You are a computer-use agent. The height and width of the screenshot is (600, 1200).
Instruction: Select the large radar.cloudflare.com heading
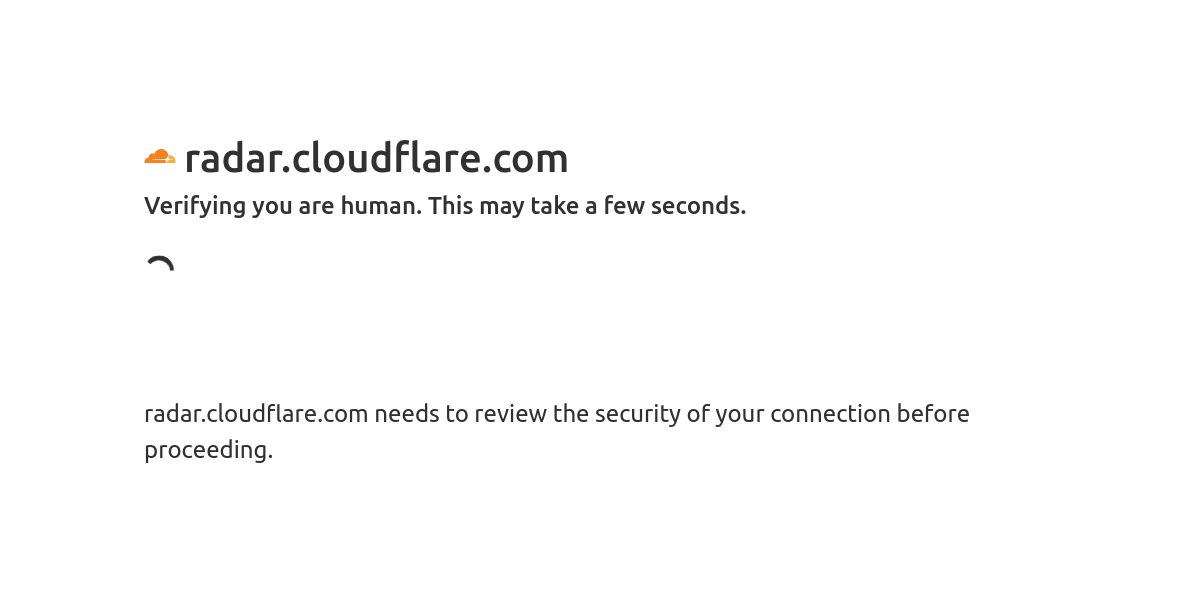pyautogui.click(x=376, y=158)
